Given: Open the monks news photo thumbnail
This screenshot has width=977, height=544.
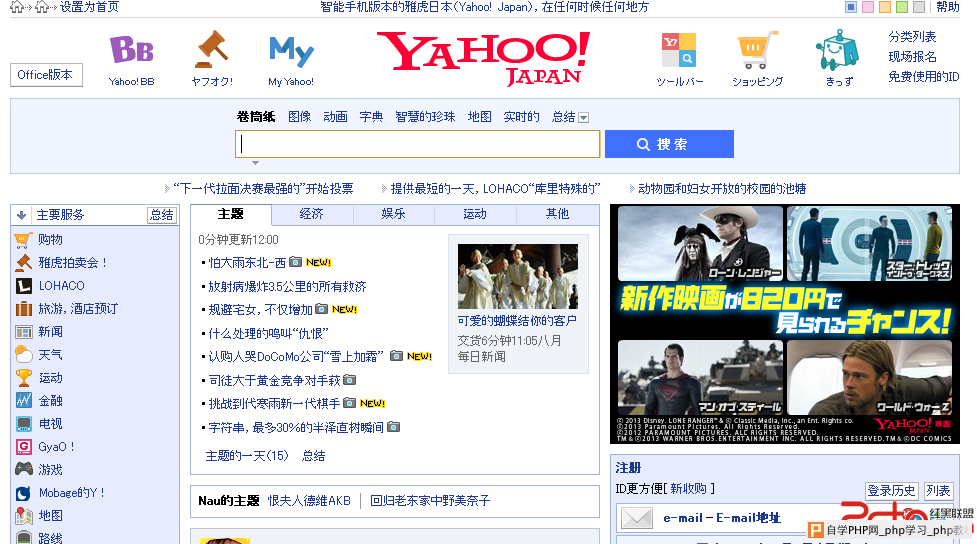Looking at the screenshot, I should click(518, 276).
